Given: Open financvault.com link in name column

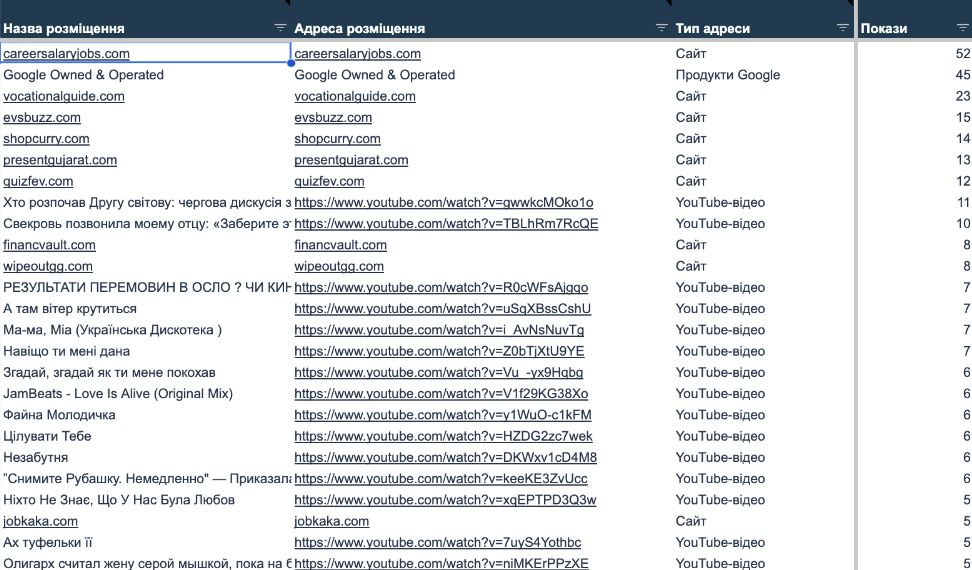Looking at the screenshot, I should (50, 245).
